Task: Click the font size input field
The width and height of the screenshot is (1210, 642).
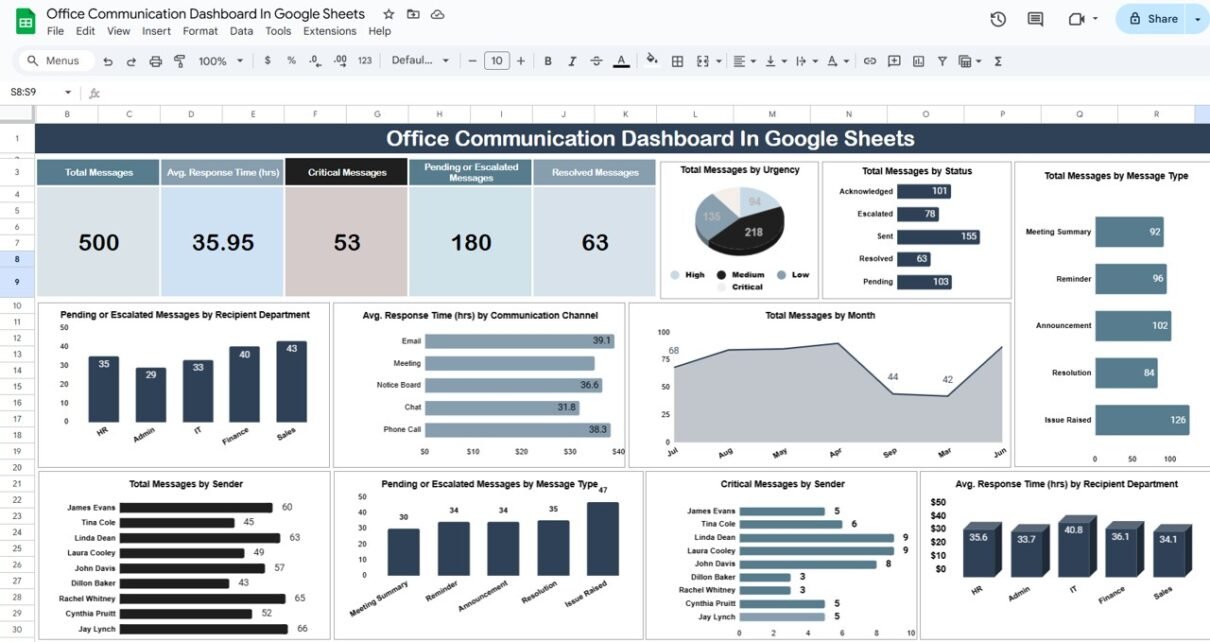Action: (497, 61)
